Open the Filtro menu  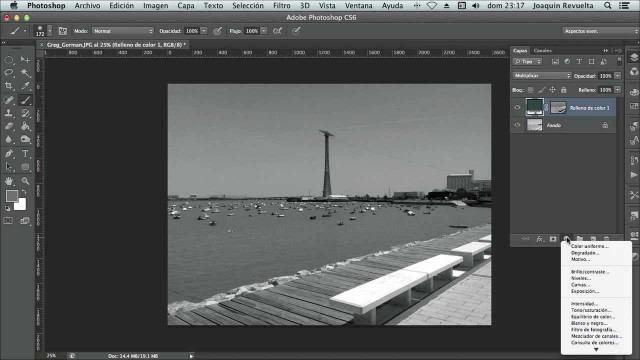click(282, 6)
